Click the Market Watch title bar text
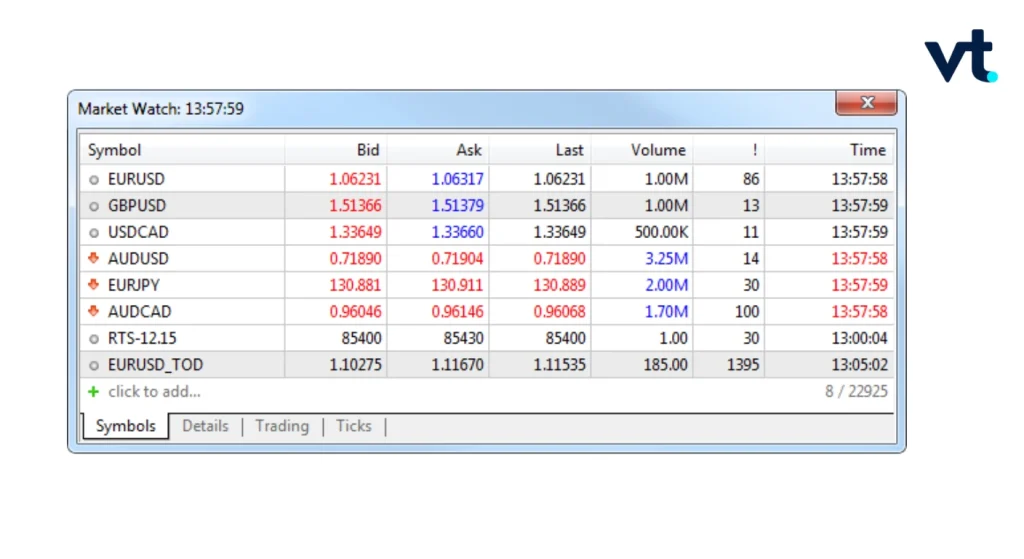The height and width of the screenshot is (559, 1024). coord(161,108)
